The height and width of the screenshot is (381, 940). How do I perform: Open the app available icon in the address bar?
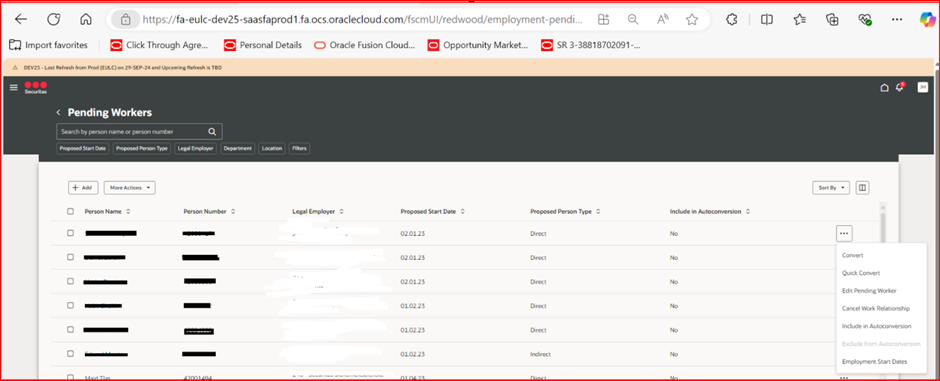[x=604, y=20]
